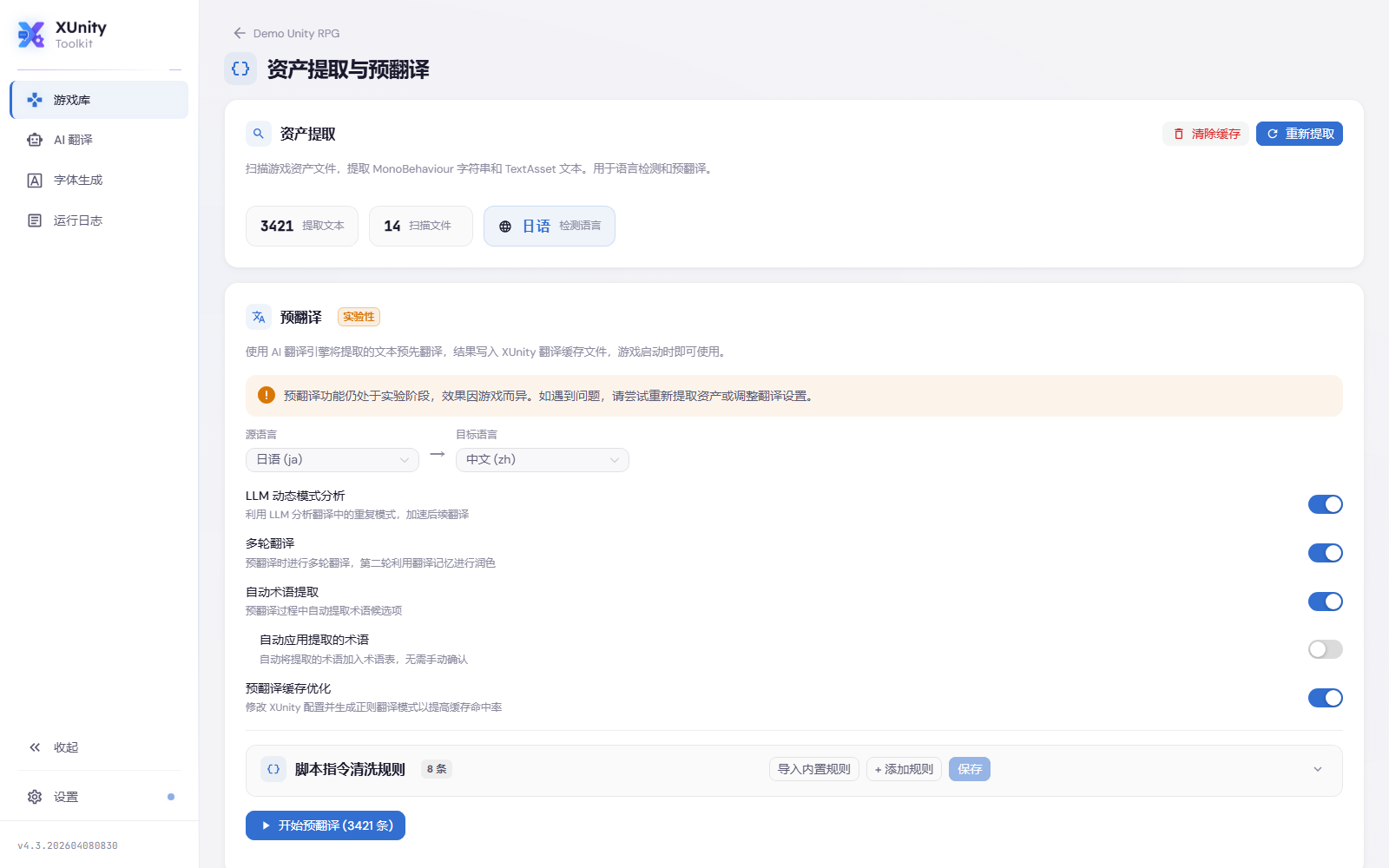Click the chevron of the 日语 (ja) dropdown

tap(405, 460)
